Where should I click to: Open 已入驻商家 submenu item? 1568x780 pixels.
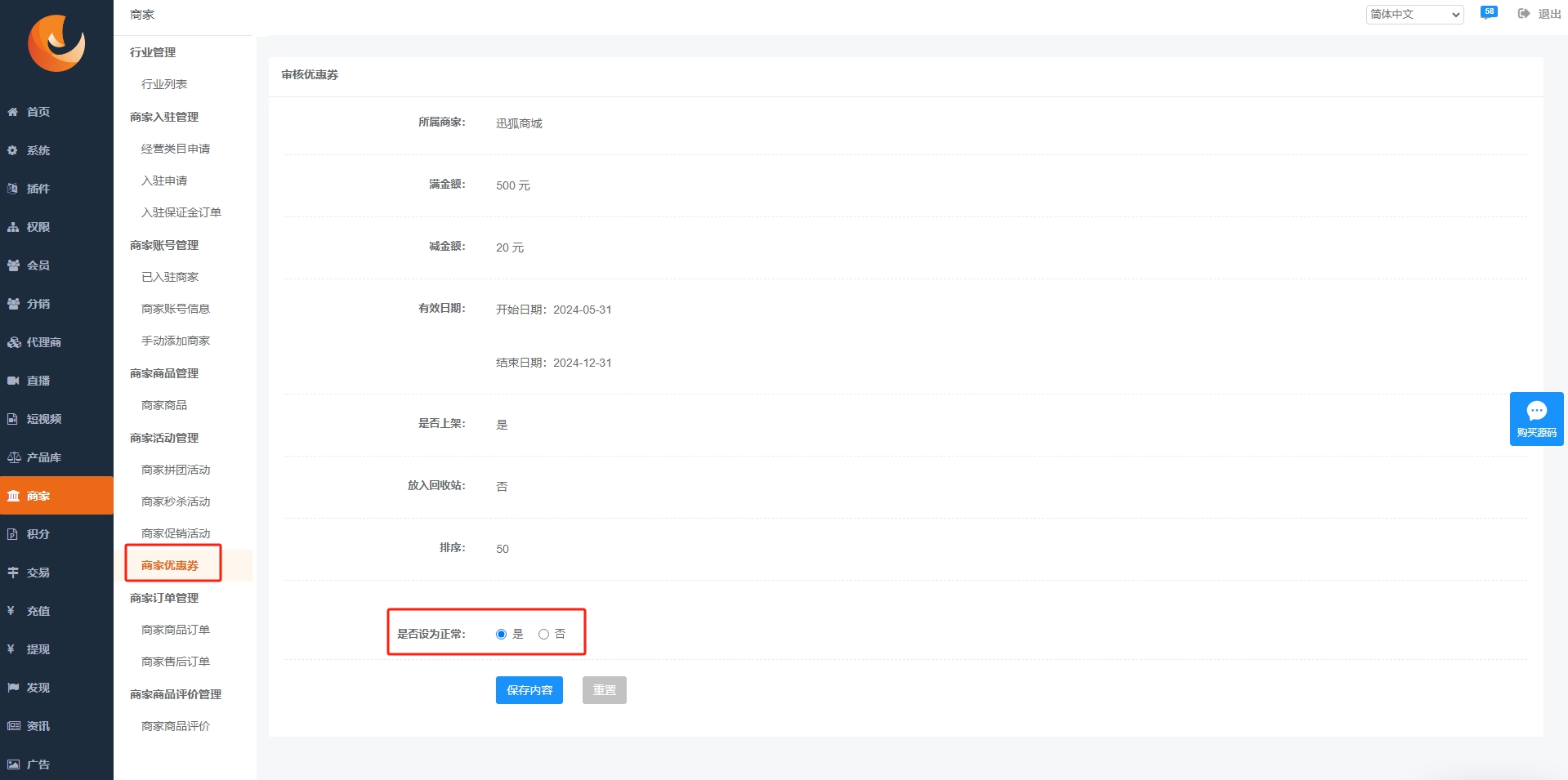(x=170, y=277)
